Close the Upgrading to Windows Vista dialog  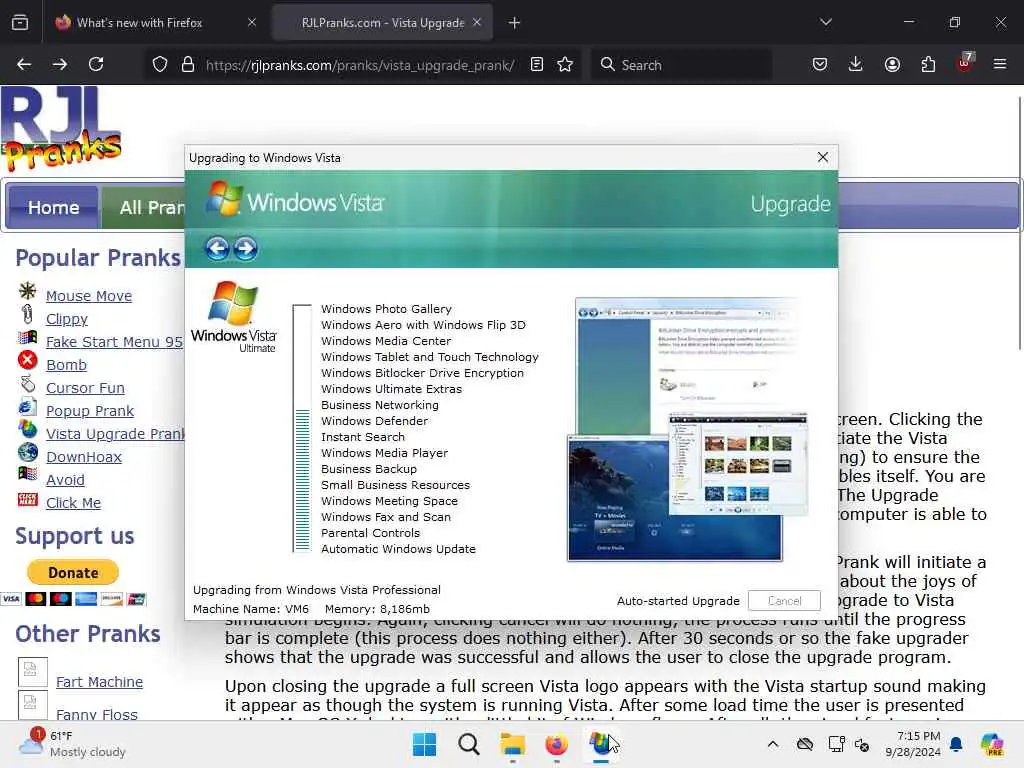pyautogui.click(x=823, y=157)
